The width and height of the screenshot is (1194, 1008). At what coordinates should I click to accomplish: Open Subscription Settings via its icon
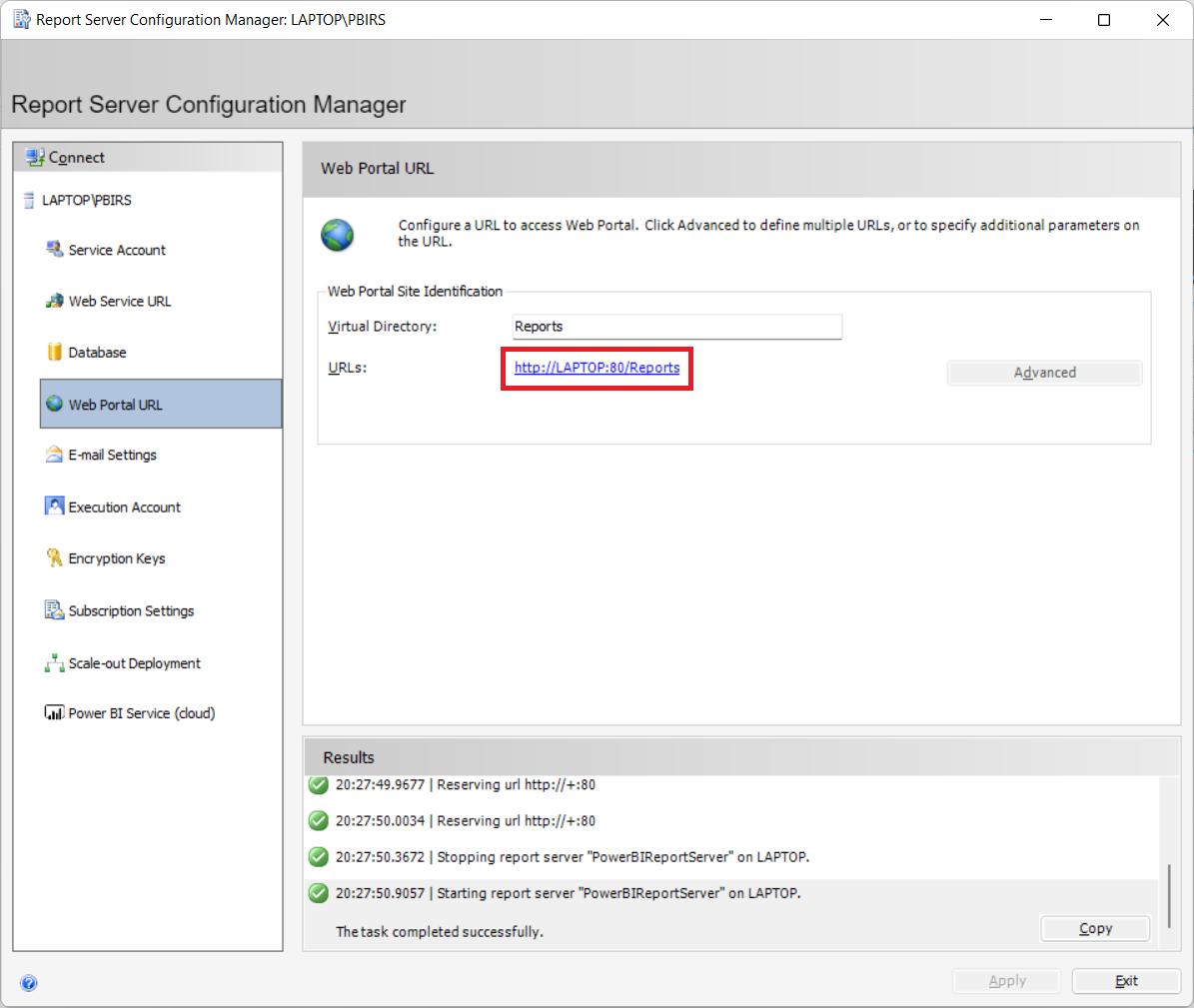(x=54, y=609)
